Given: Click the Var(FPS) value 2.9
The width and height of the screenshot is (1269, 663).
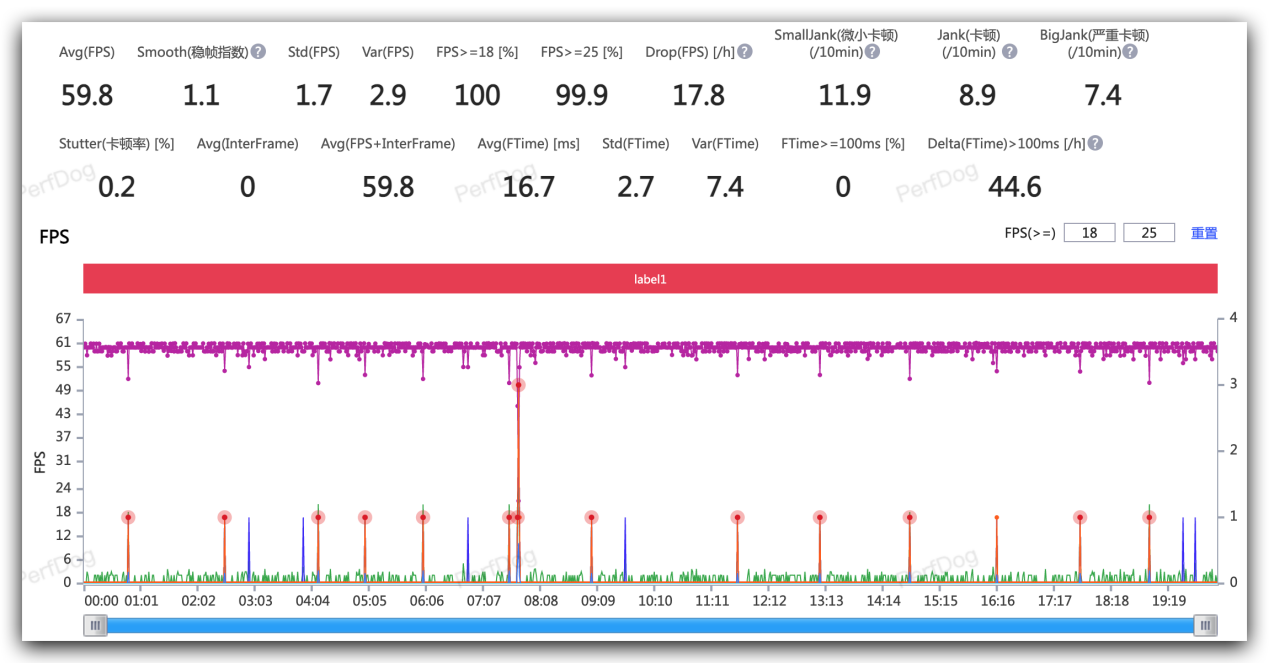Looking at the screenshot, I should pos(388,96).
